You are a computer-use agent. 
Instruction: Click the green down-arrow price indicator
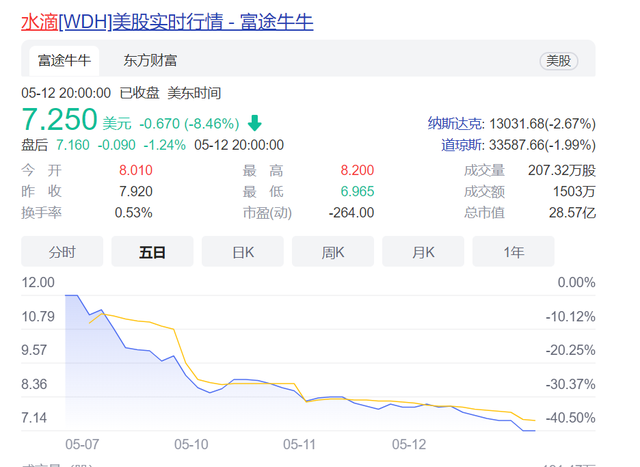pyautogui.click(x=255, y=123)
